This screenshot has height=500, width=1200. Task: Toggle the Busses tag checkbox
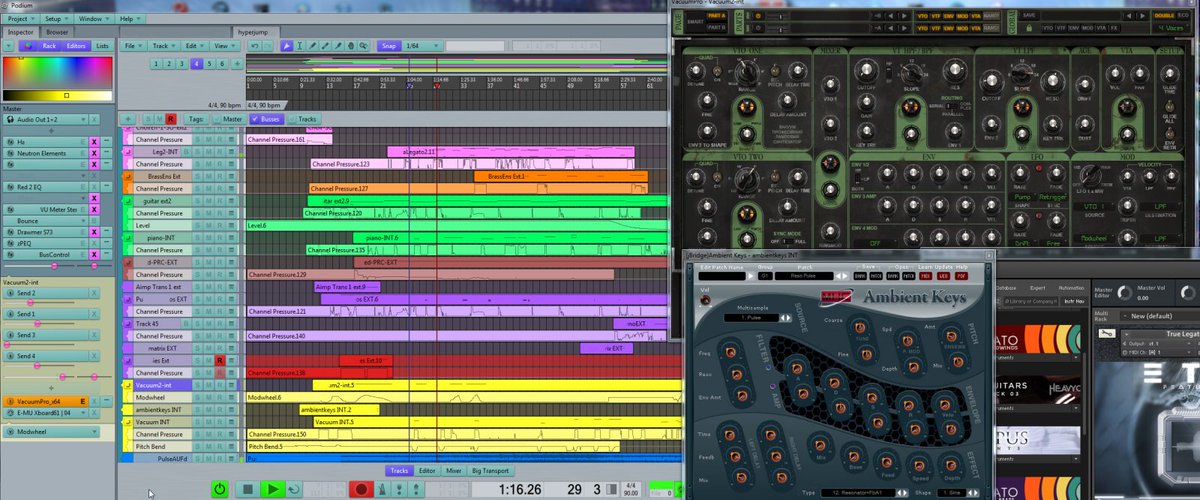tap(268, 119)
